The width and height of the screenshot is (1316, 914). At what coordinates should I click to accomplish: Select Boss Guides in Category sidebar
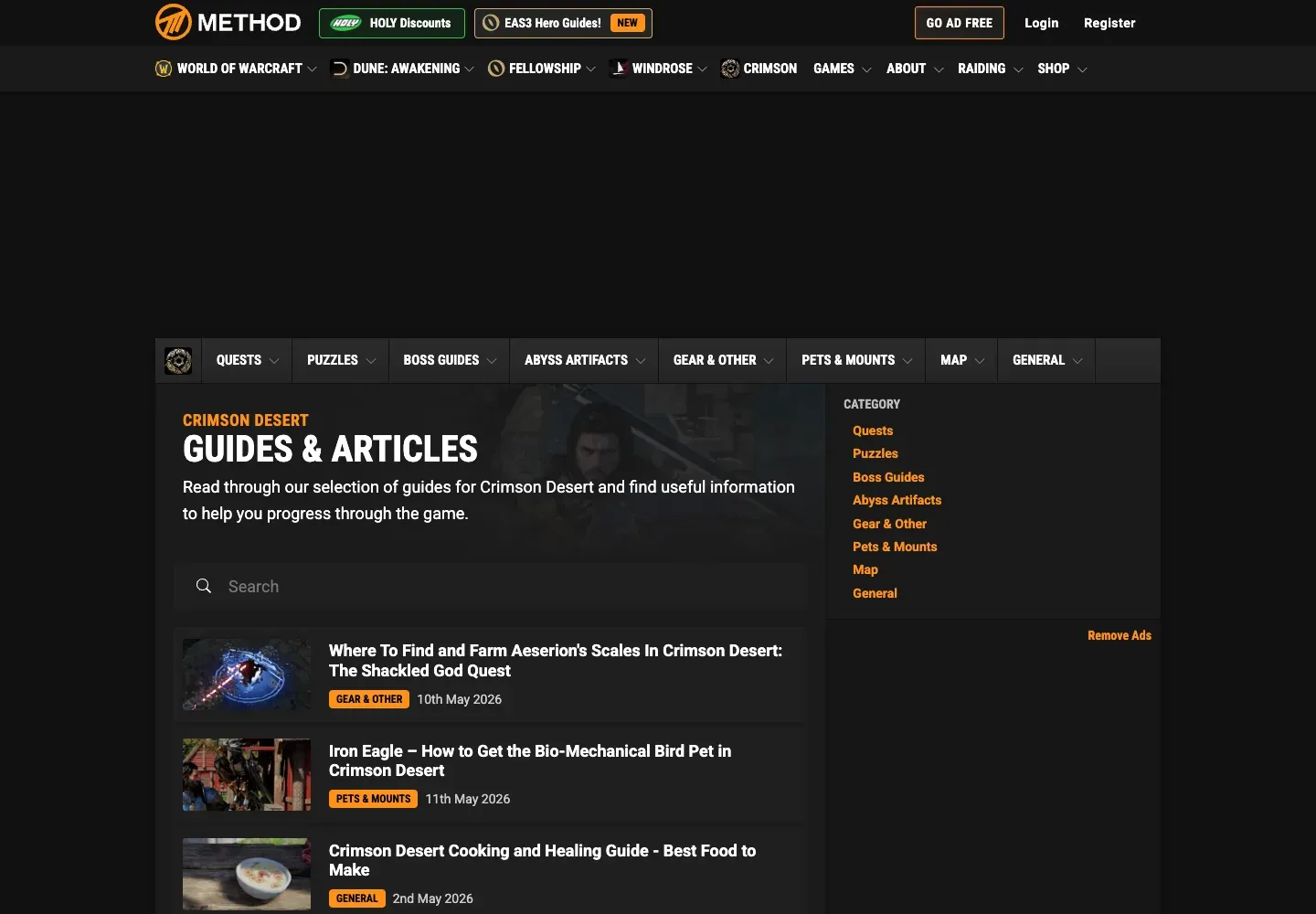pos(888,477)
